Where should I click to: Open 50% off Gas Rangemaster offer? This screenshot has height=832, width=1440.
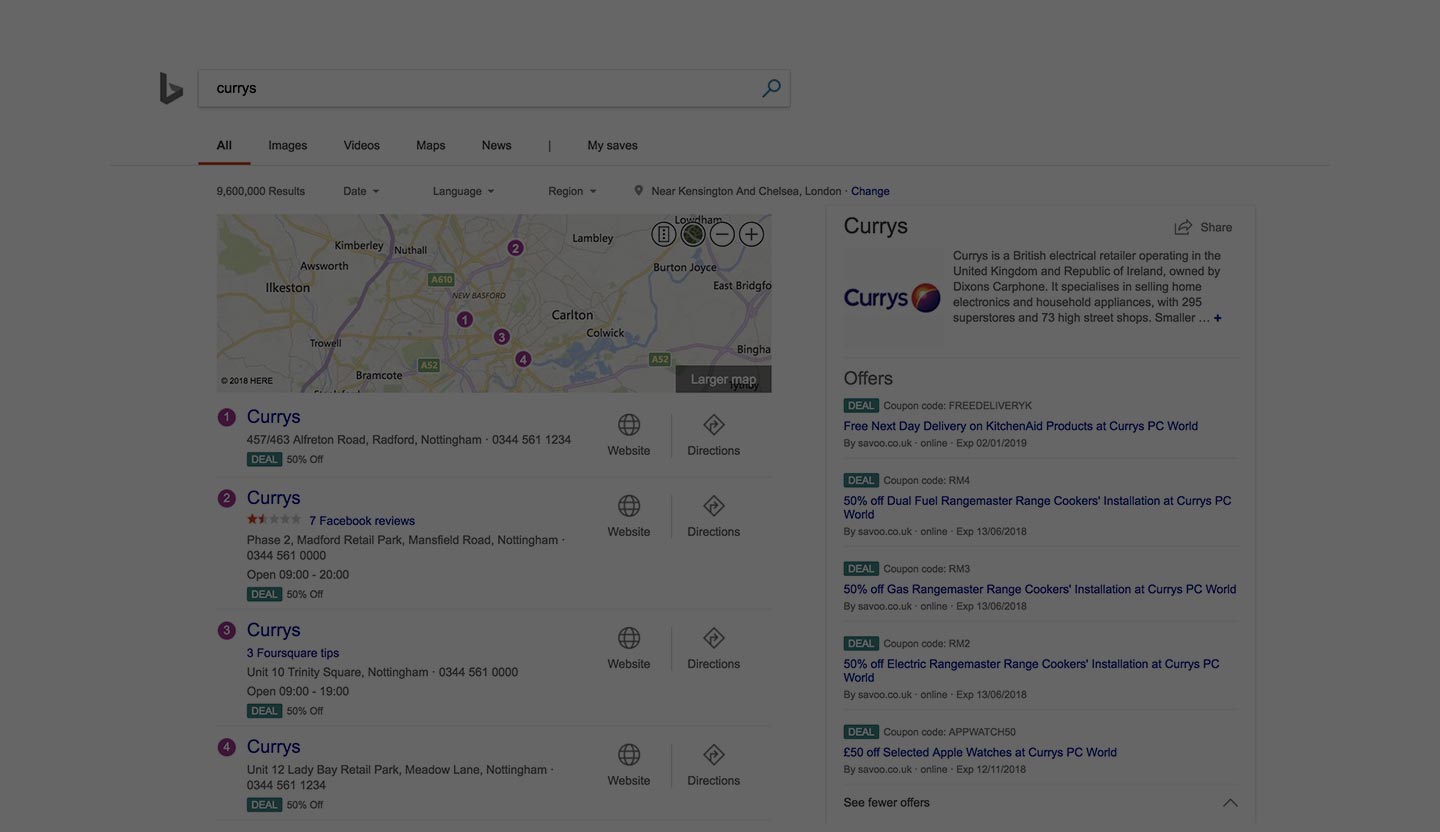coord(1040,589)
